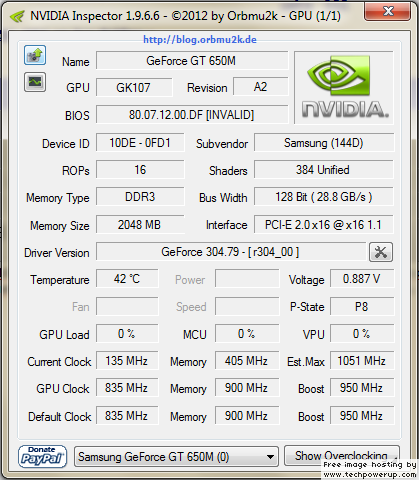Open the GPU selection dropdown

tap(176, 456)
